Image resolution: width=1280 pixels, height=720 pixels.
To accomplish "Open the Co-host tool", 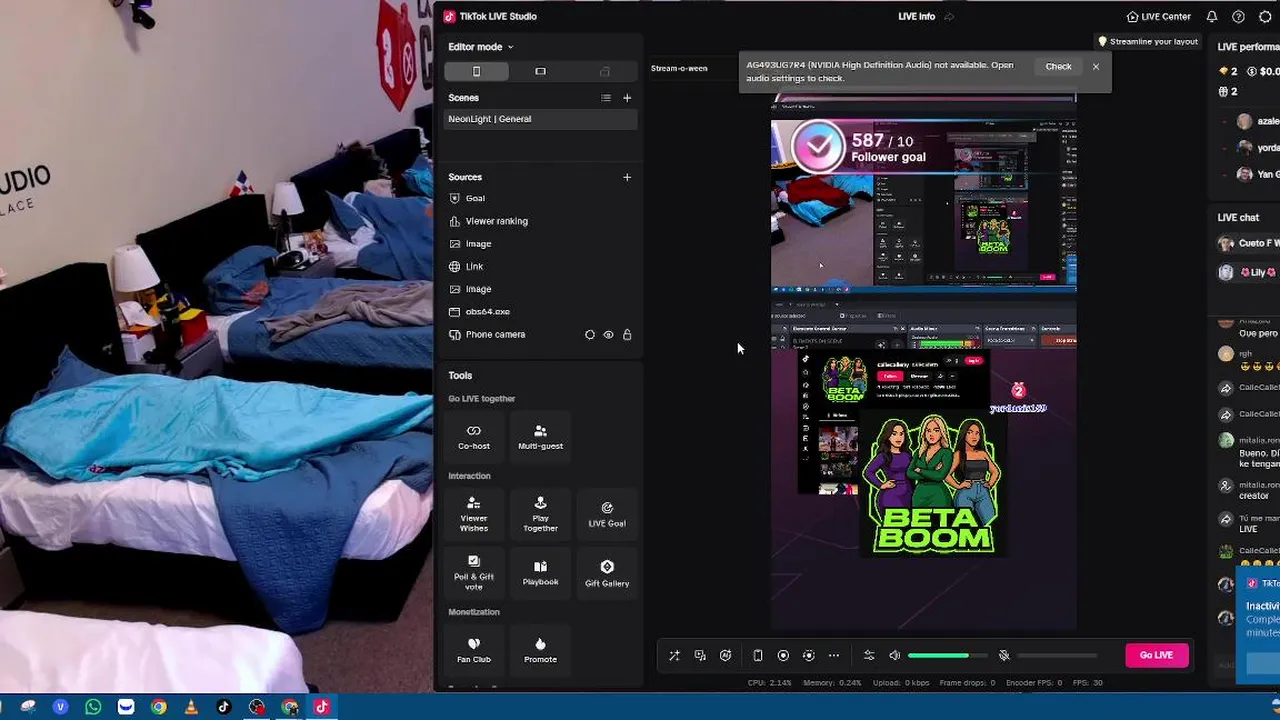I will [474, 437].
